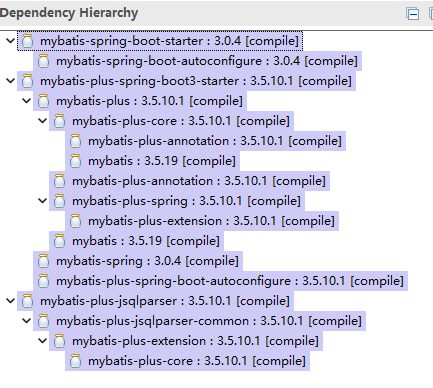Select row "mybatis-plus : 3.5.10.1 [compile]"

(x=140, y=101)
